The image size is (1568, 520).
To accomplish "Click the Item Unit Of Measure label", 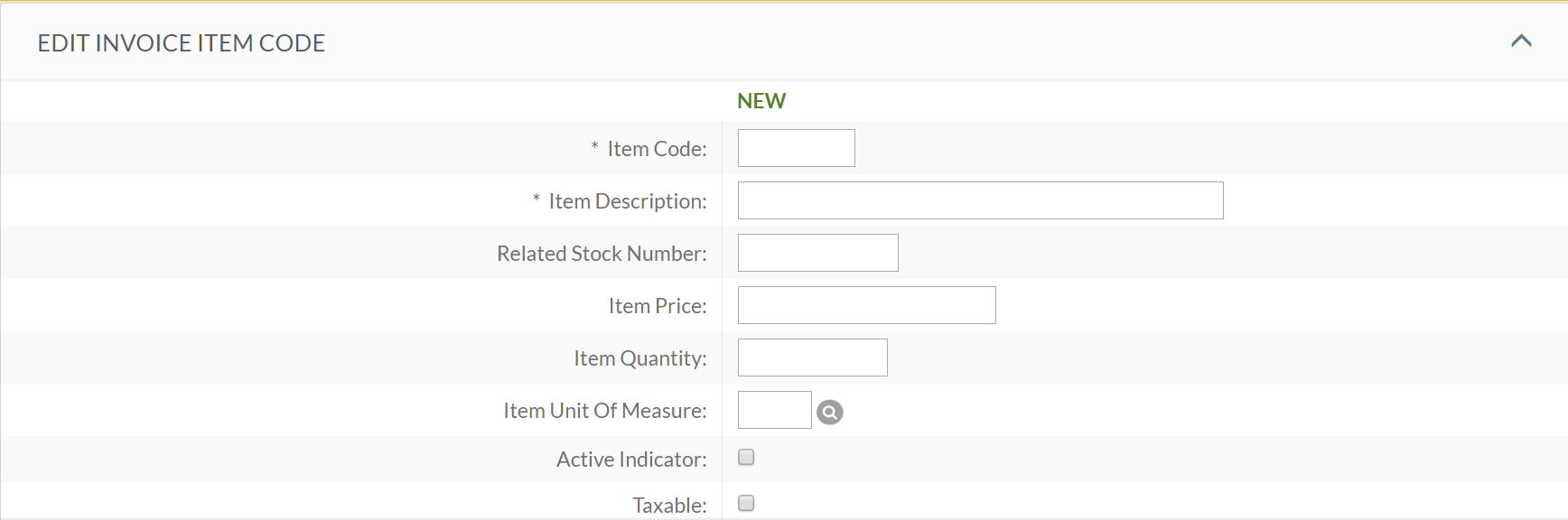I will [605, 411].
